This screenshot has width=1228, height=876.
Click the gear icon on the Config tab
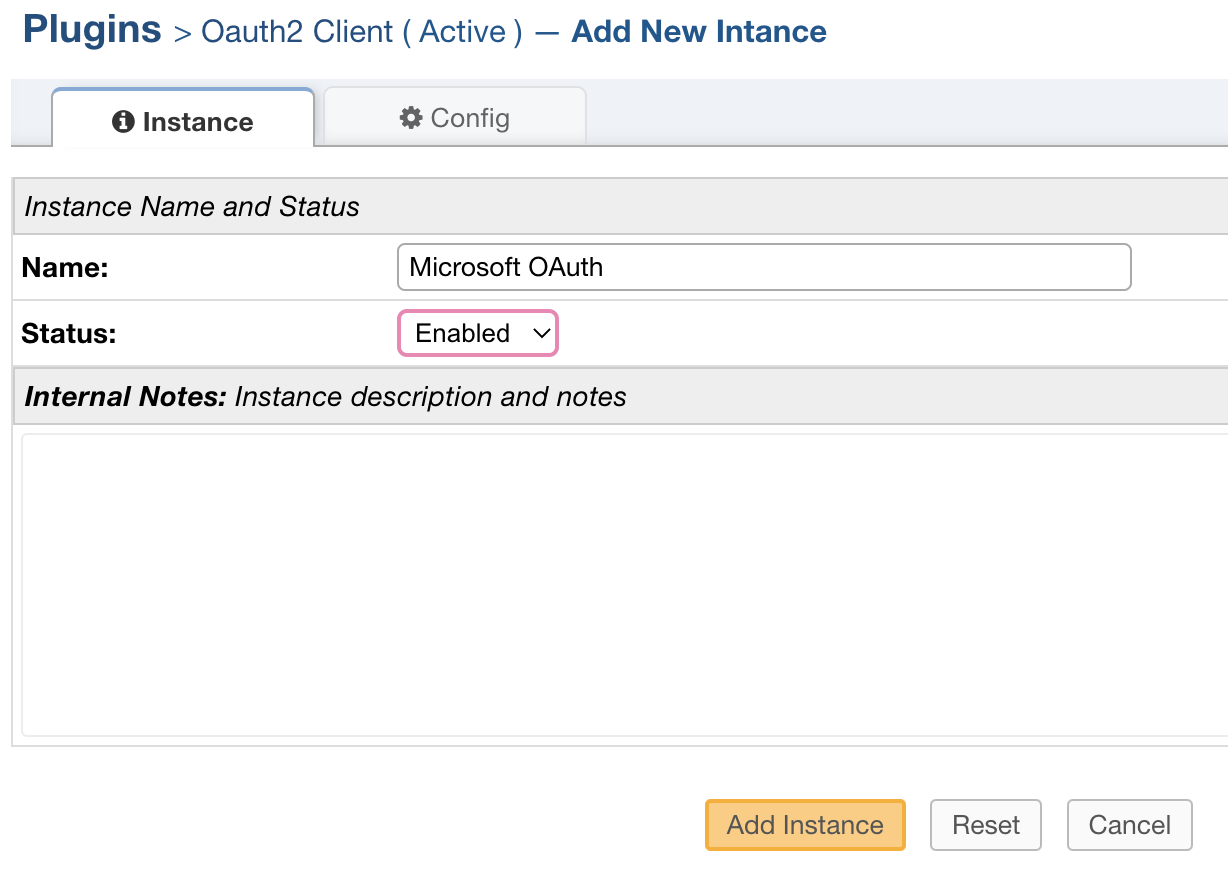click(x=410, y=117)
